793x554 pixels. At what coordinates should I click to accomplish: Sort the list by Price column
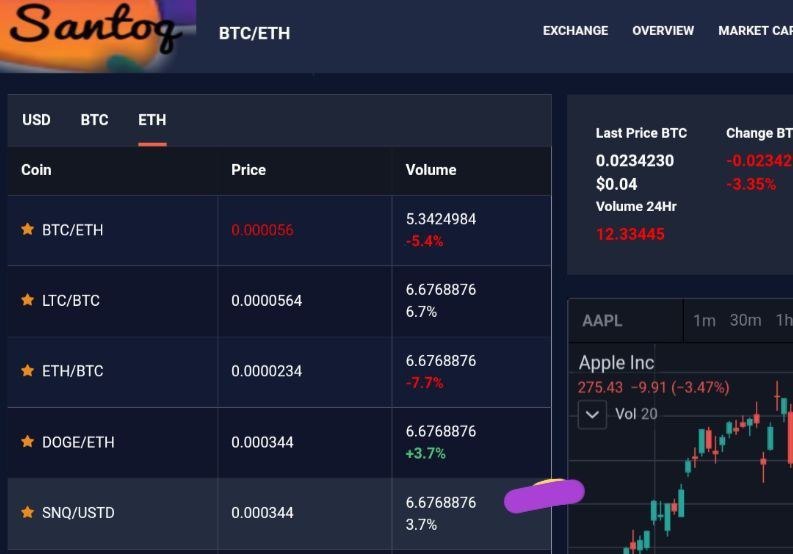tap(248, 170)
